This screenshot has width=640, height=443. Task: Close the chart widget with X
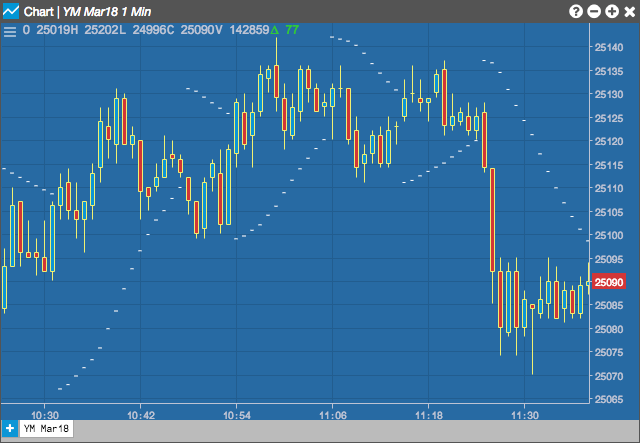coord(630,11)
